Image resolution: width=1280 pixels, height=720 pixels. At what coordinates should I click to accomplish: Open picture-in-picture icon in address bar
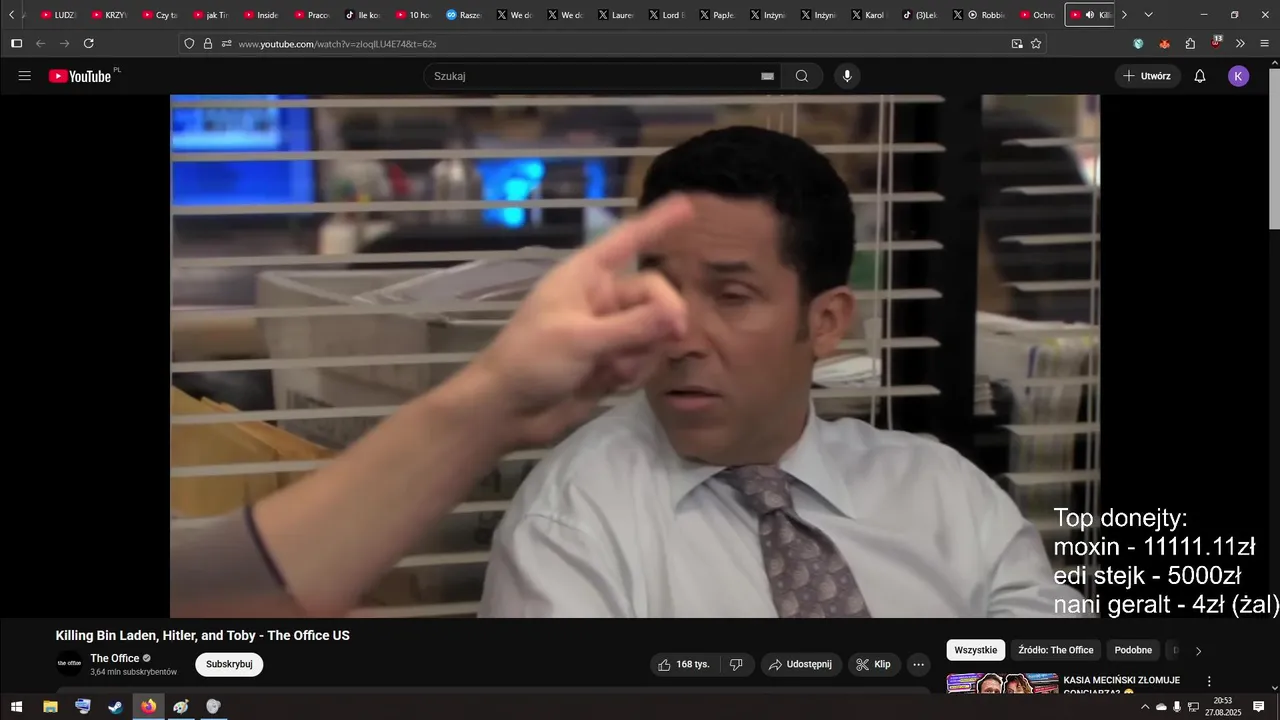click(x=1017, y=44)
